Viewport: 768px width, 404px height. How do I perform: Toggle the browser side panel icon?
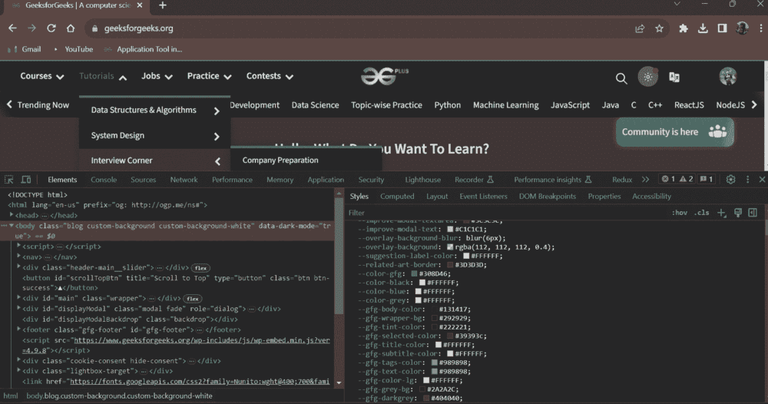coord(722,28)
